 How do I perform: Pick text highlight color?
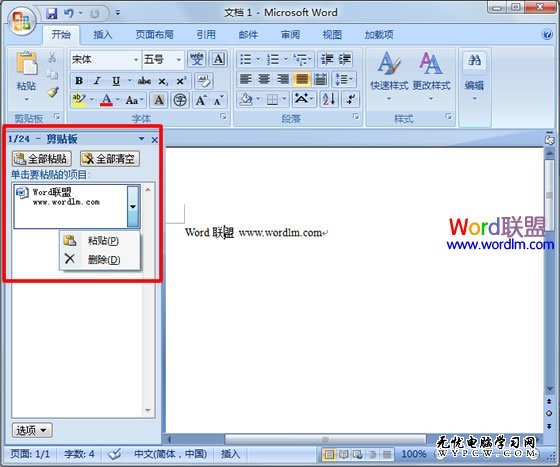coord(79,100)
